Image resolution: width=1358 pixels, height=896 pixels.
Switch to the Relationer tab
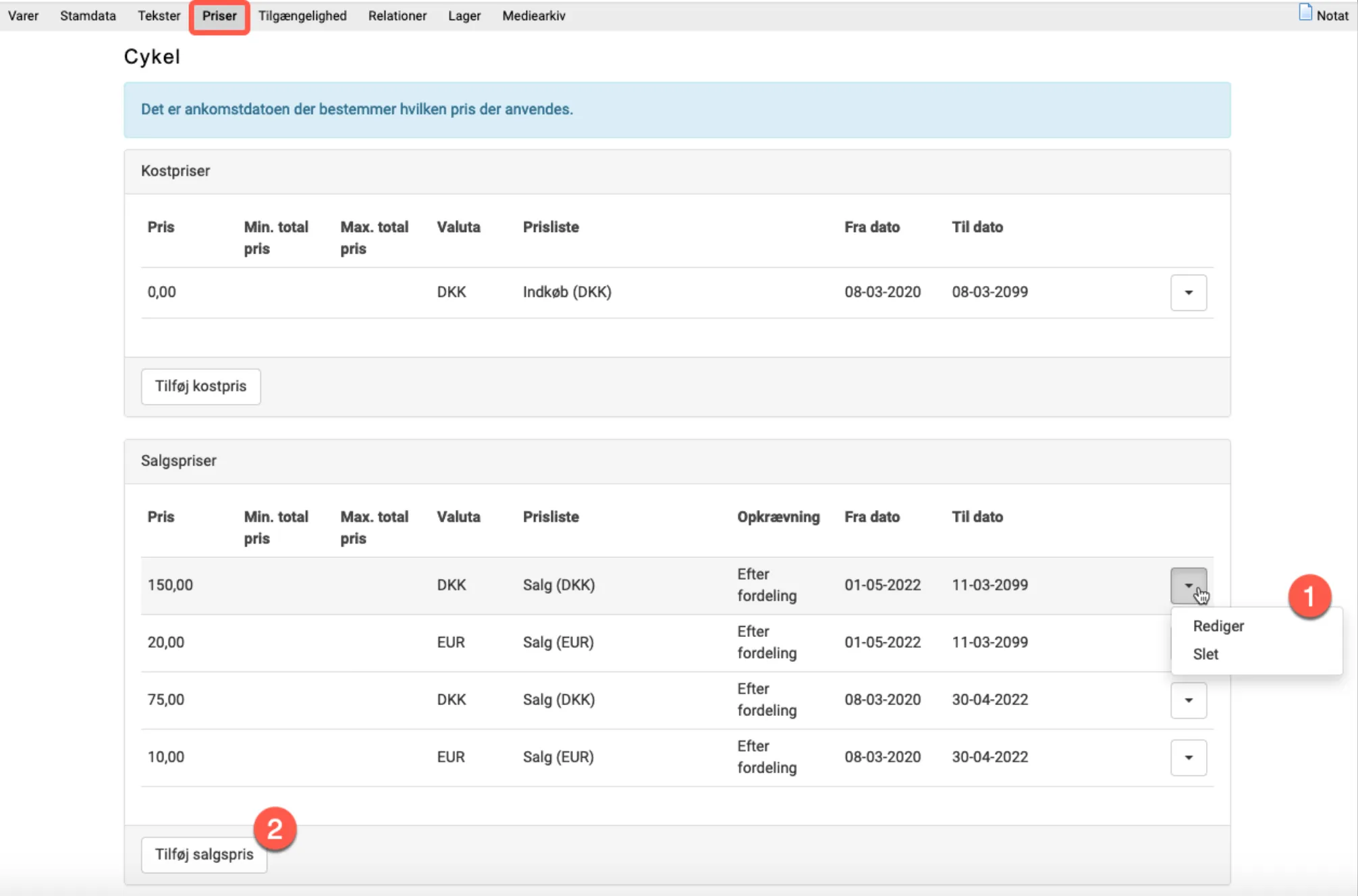(x=397, y=16)
